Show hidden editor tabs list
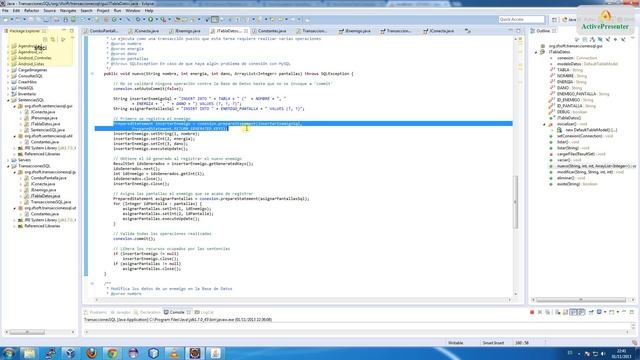The image size is (640, 360). coord(468,31)
